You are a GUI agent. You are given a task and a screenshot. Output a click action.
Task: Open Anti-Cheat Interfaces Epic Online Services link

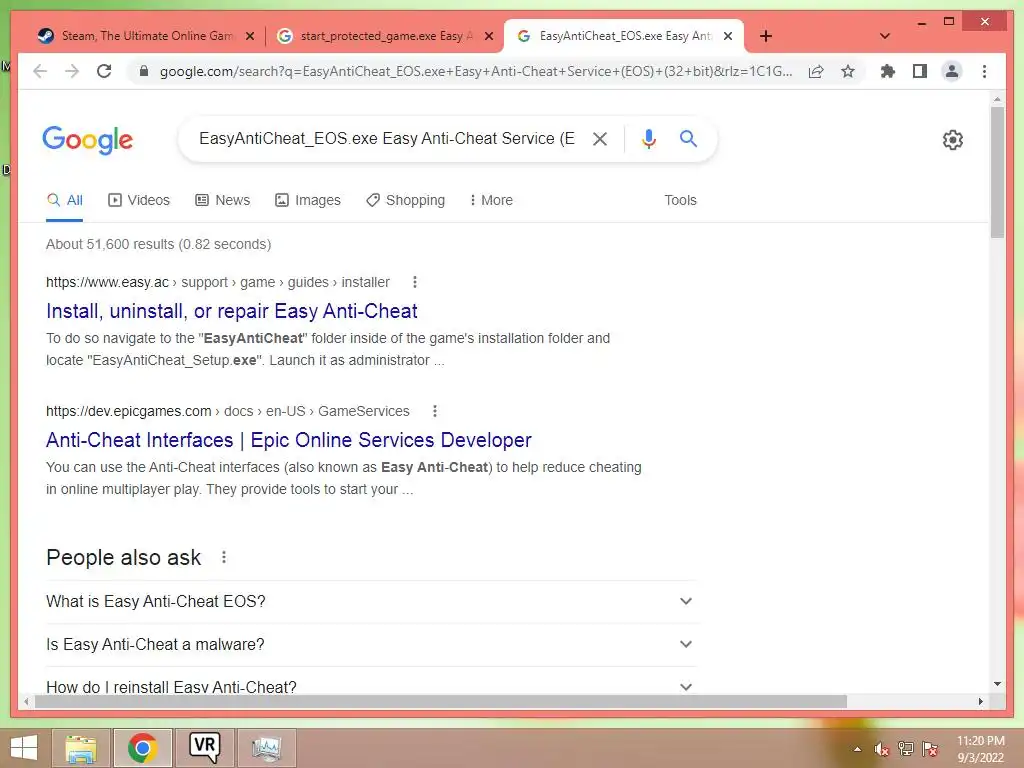point(289,440)
